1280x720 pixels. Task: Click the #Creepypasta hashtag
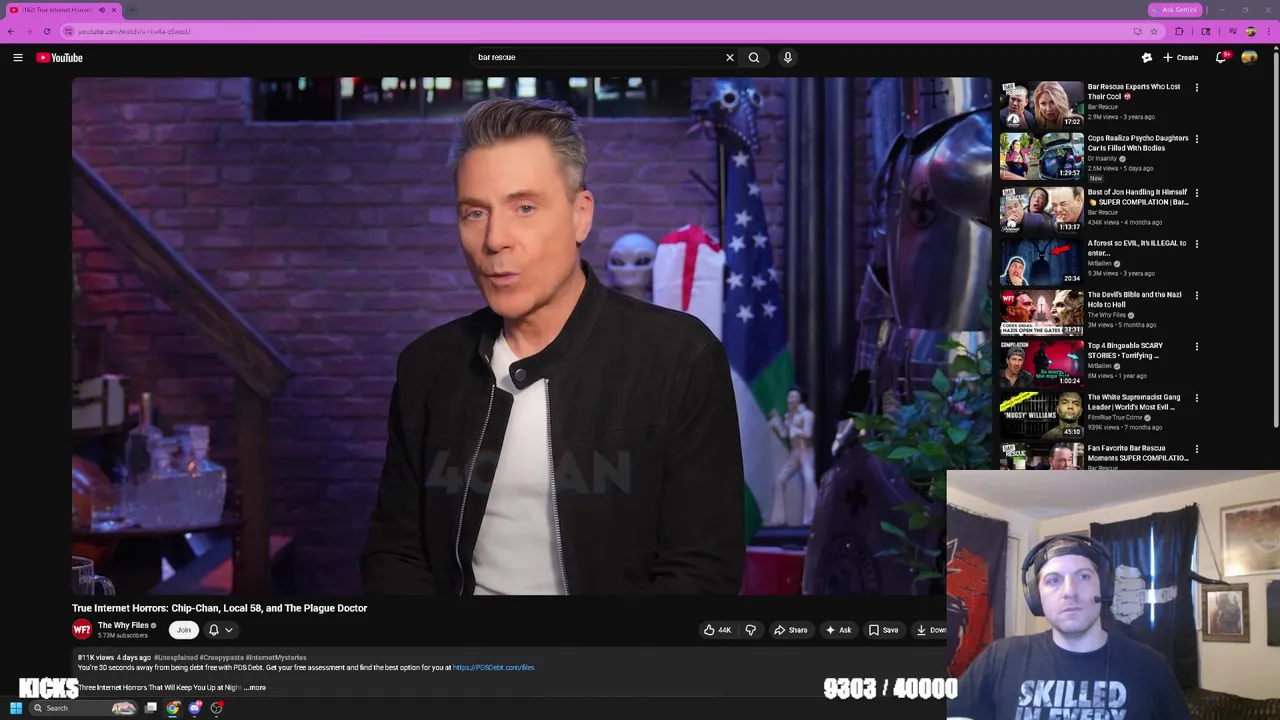click(221, 658)
